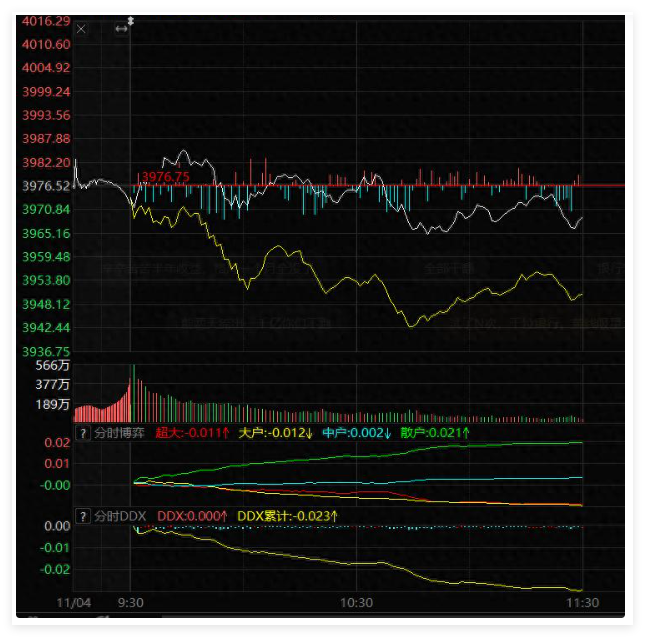Image resolution: width=645 pixels, height=637 pixels.
Task: Click the 3976.75 reference price label
Action: (164, 177)
